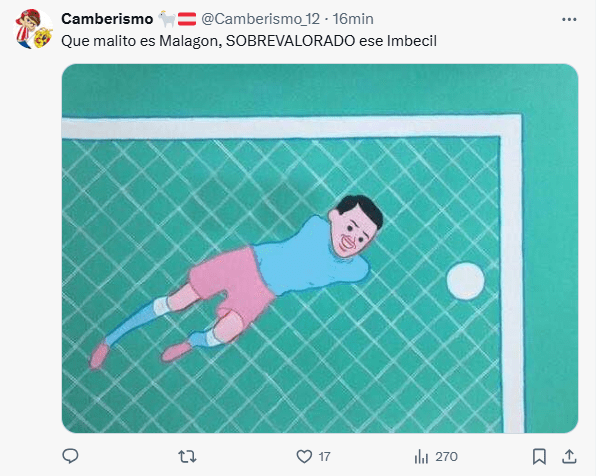Open the attached image at the goalkeeper's face
This screenshot has height=476, width=606.
[354, 231]
